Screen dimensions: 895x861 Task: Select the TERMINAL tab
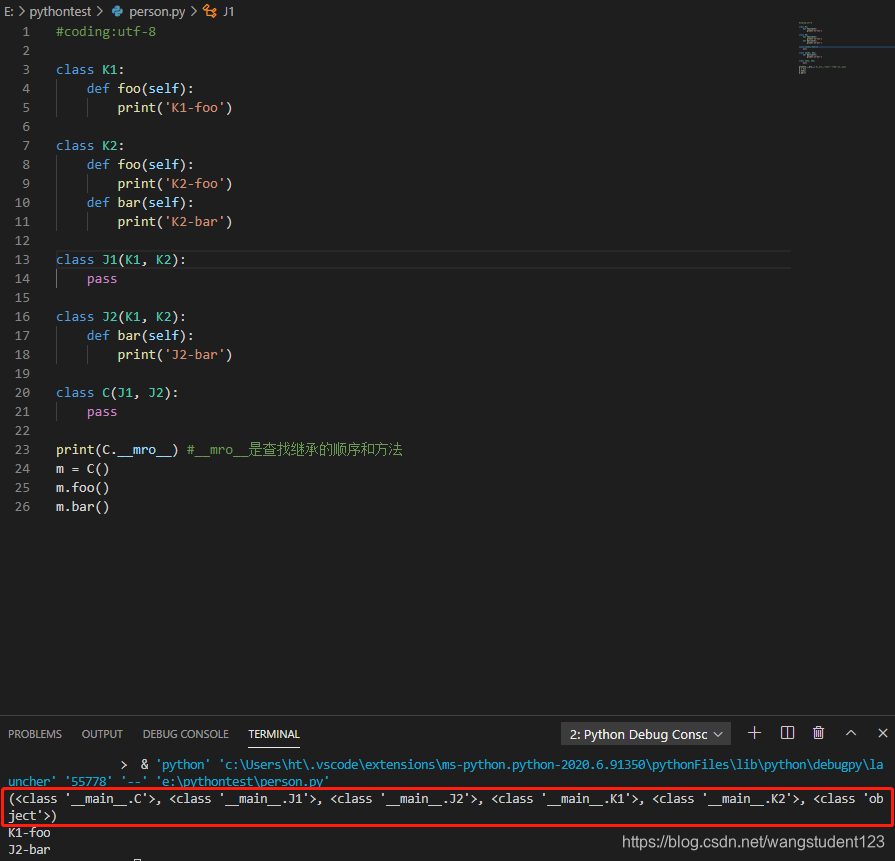point(274,734)
